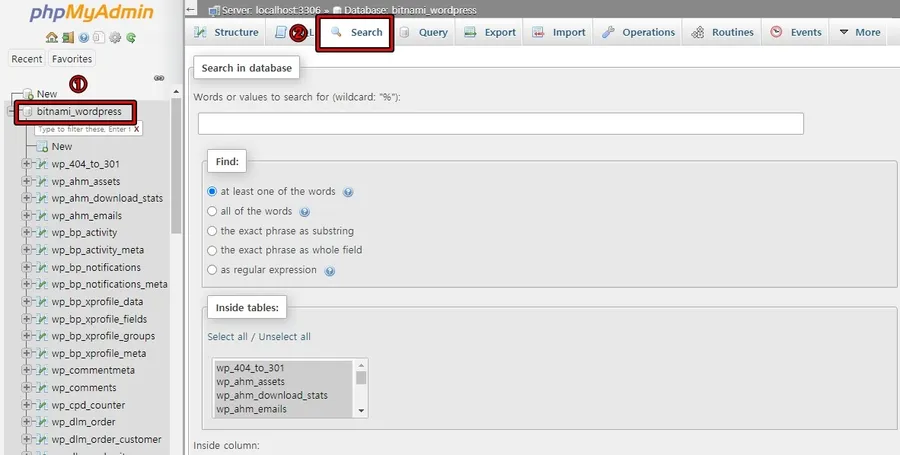900x455 pixels.
Task: Click the collapse navigation arrow left of Server
Action: [191, 10]
